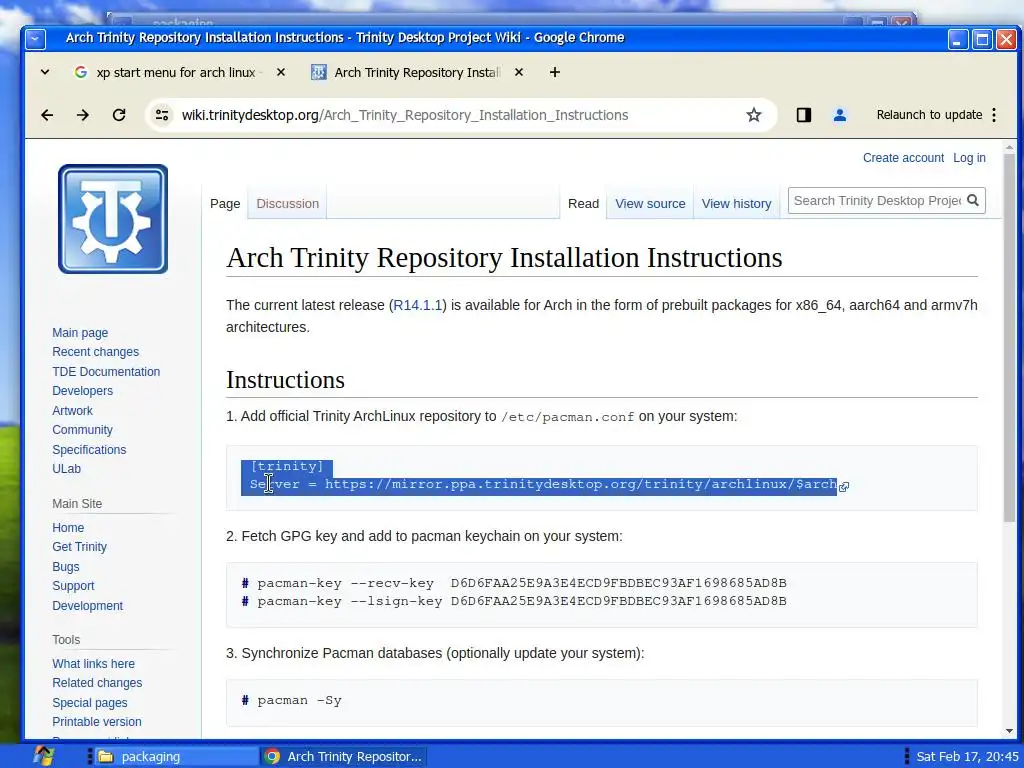Open What links here under Tools
This screenshot has height=768, width=1024.
pos(93,664)
